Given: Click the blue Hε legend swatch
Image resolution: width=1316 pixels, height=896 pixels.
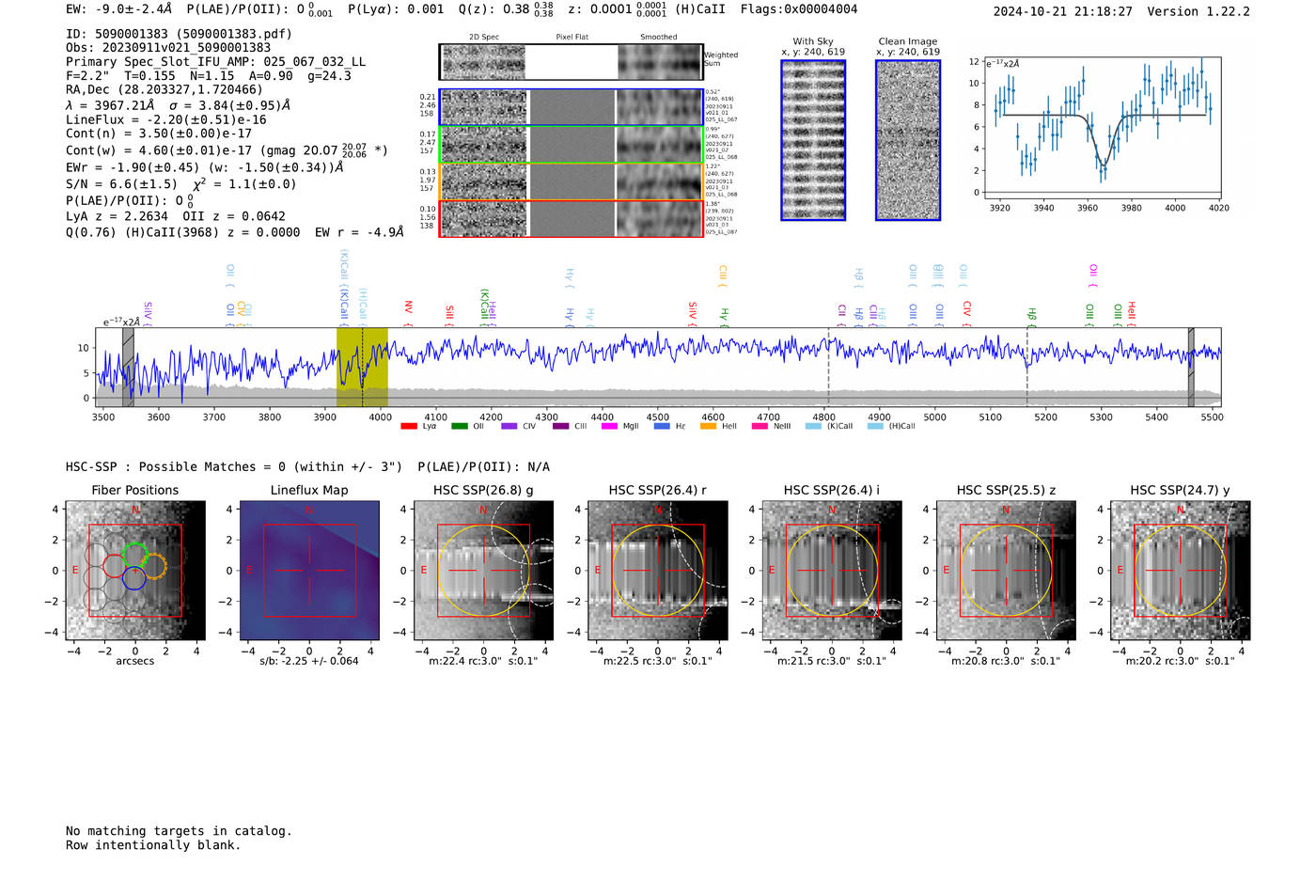Looking at the screenshot, I should 662,426.
